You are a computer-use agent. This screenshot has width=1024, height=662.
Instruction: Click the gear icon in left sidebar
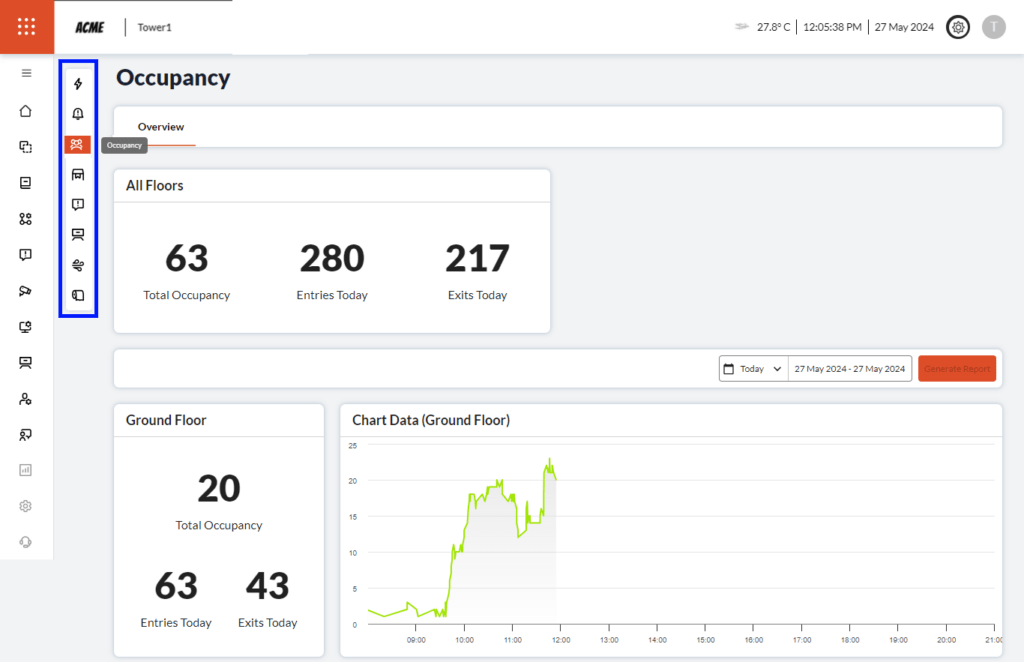(26, 506)
